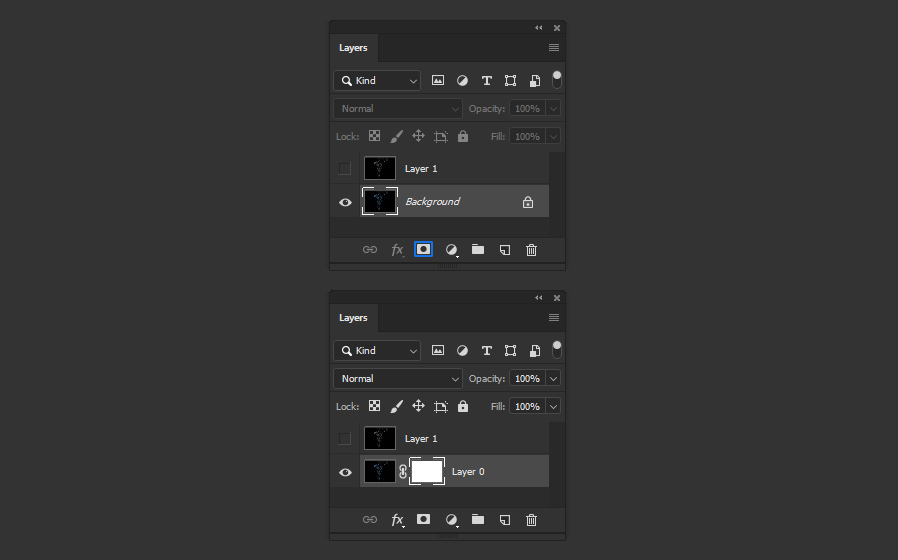Screen dimensions: 898x560
Task: Click the Layer 0 name
Action: (x=468, y=472)
